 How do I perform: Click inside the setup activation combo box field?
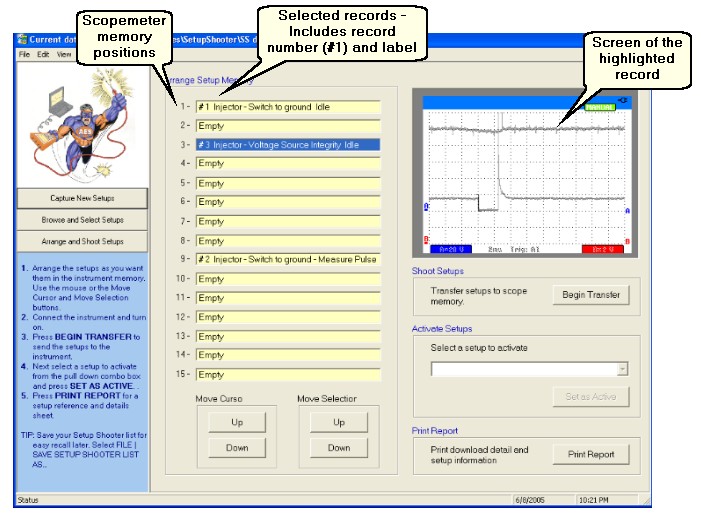[x=524, y=369]
